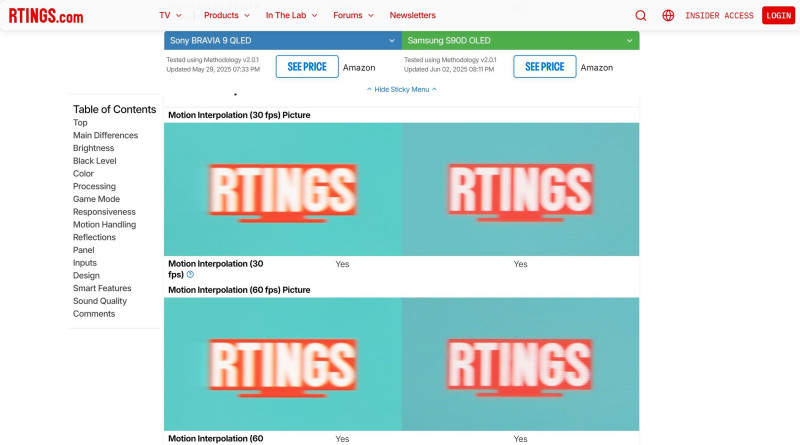
Task: Click the Samsung product's Amazon retailer label
Action: pos(596,67)
